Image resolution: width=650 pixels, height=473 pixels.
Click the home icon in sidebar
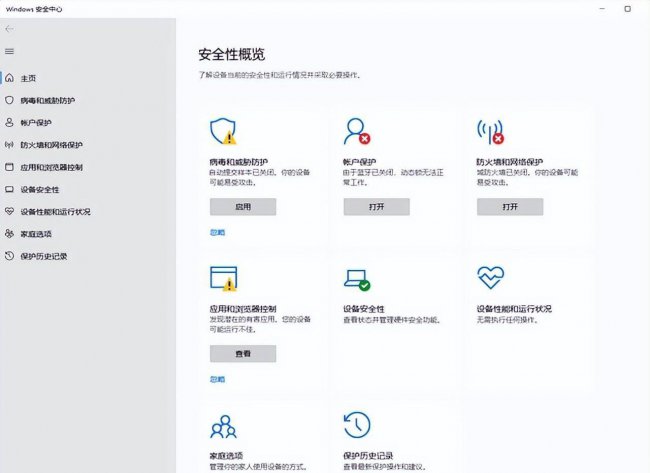(x=9, y=78)
